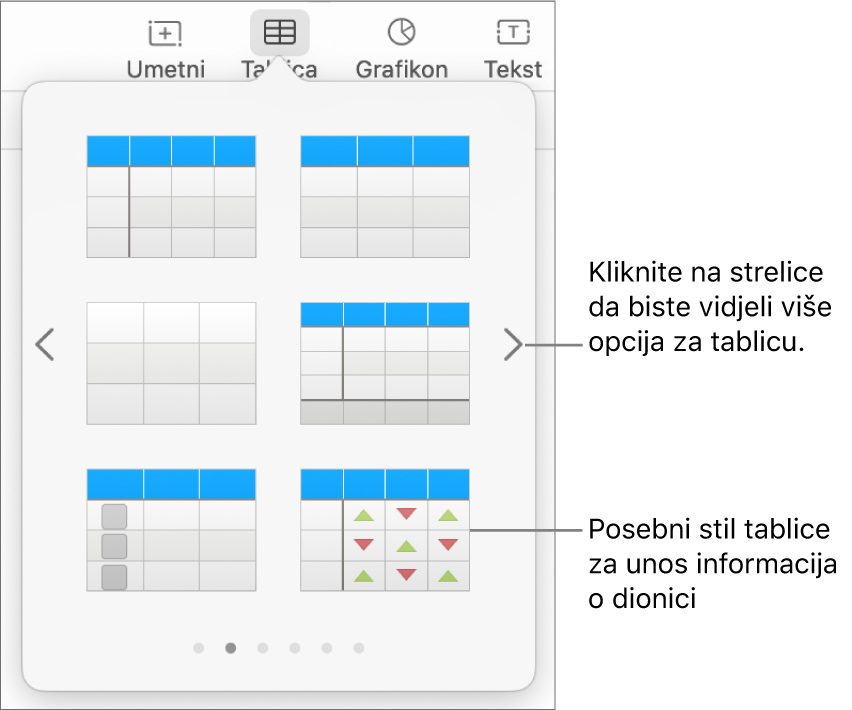Go to first page dot of styles

coord(199,648)
